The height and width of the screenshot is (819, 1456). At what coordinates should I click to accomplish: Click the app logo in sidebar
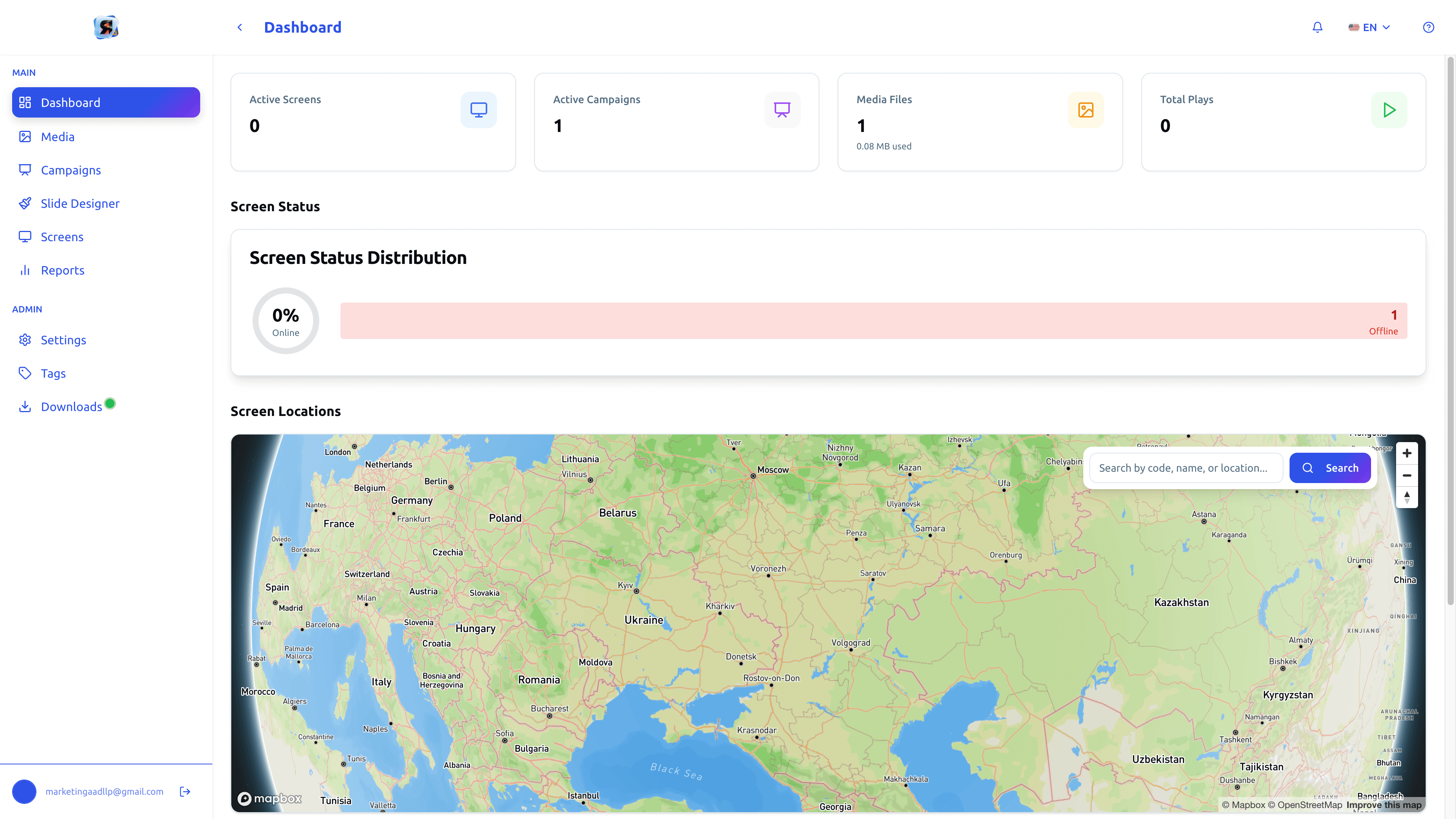[106, 27]
